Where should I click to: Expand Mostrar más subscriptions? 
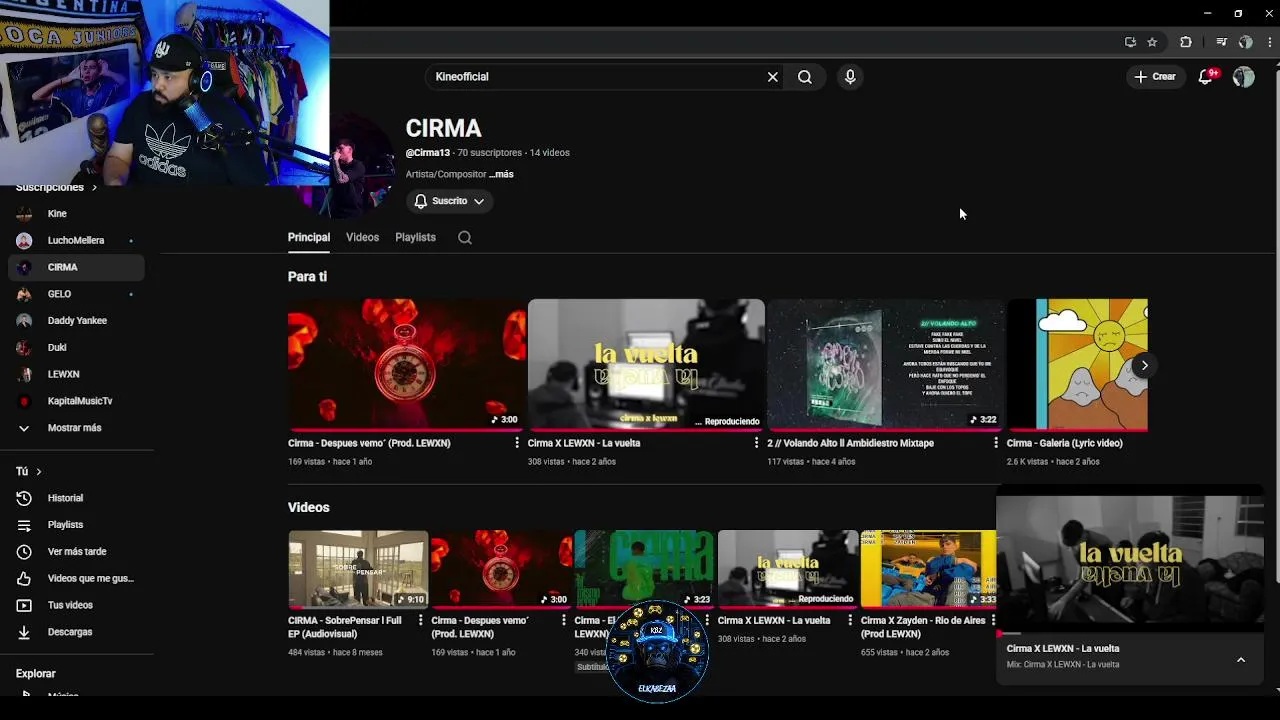[x=77, y=428]
